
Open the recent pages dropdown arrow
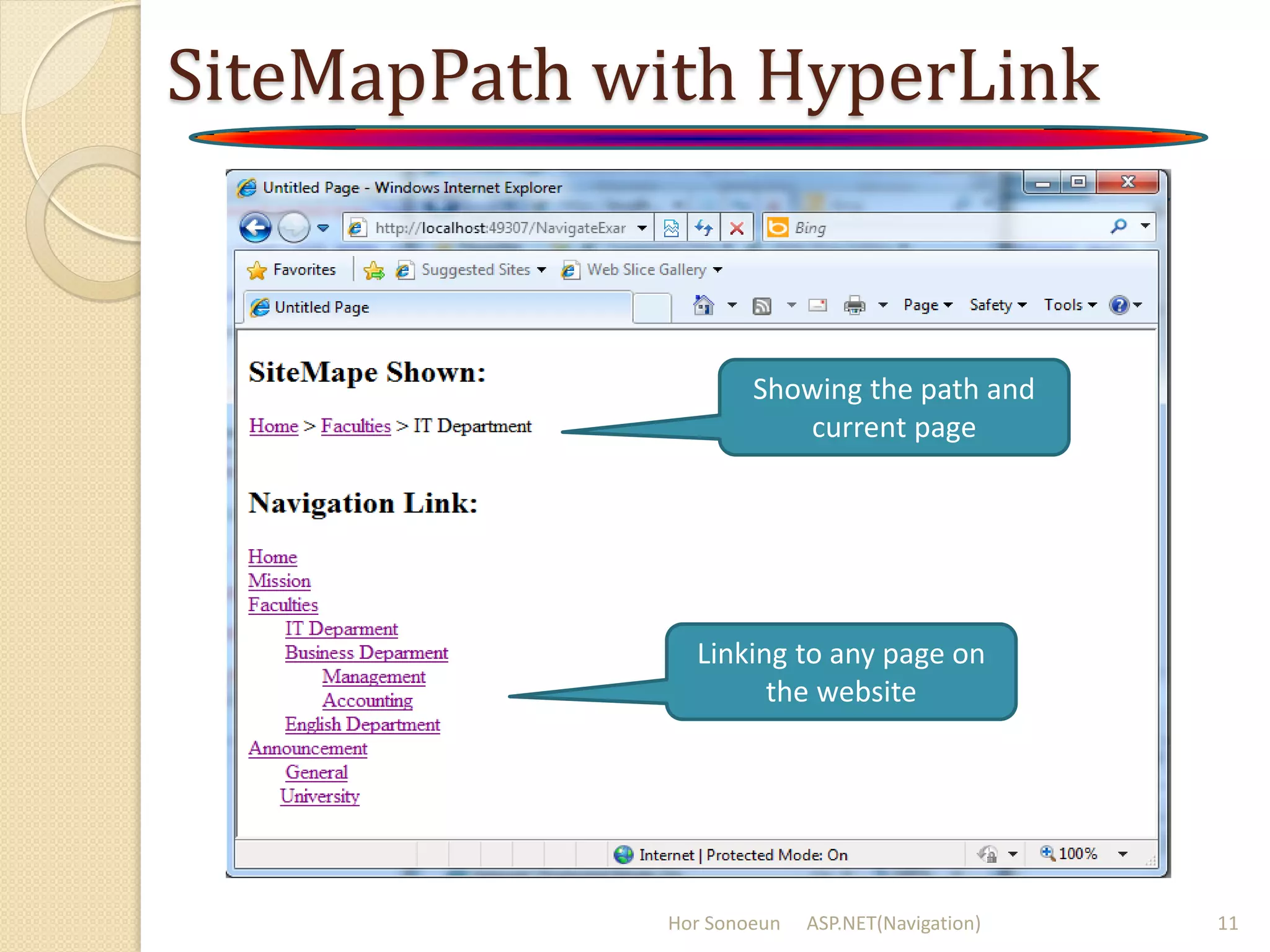click(323, 228)
